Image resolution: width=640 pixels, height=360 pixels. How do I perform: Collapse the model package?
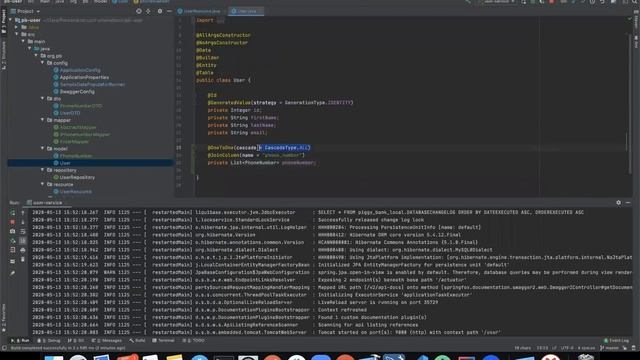[x=42, y=149]
